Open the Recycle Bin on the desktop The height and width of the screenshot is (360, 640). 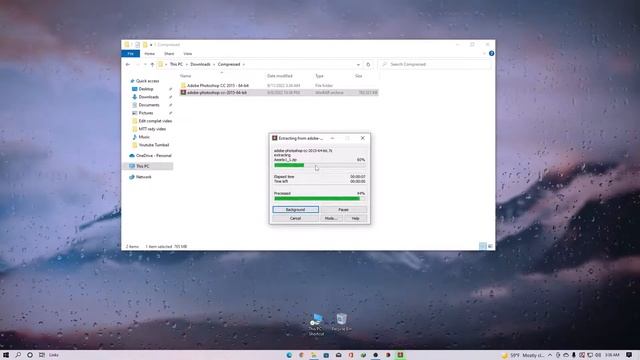342,322
